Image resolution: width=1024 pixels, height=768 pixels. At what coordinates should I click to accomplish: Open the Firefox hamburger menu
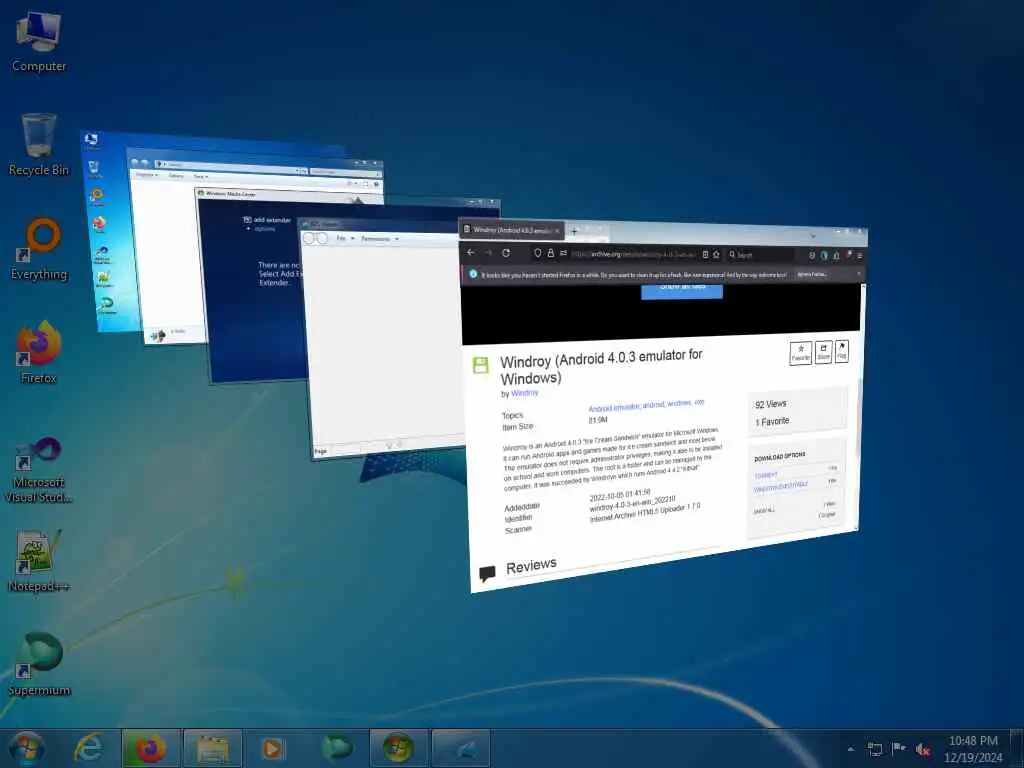pos(859,255)
